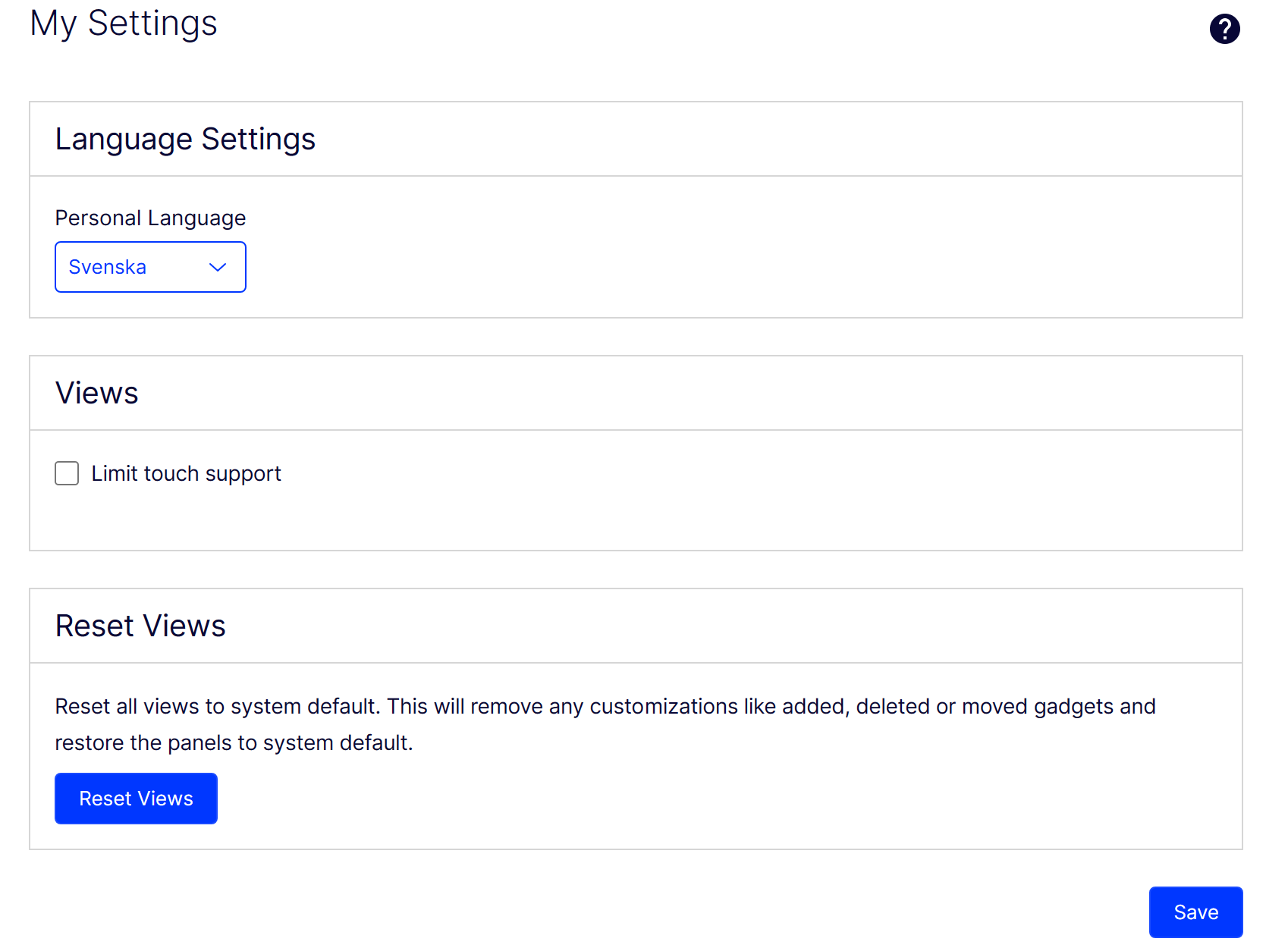Click the 'Reset all views to system default' sentence
The height and width of the screenshot is (951, 1288).
[217, 707]
